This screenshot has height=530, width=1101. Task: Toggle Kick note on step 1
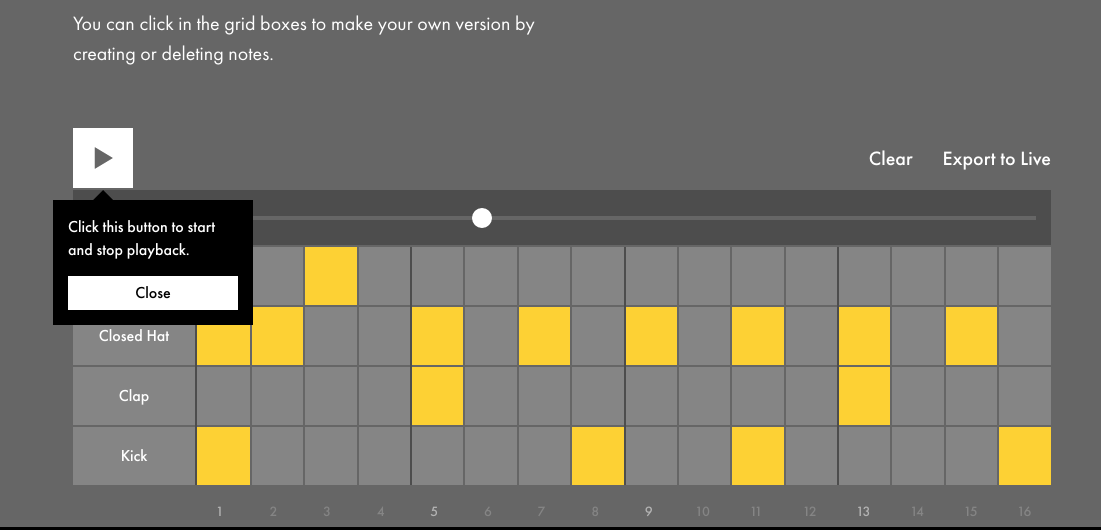pos(223,456)
